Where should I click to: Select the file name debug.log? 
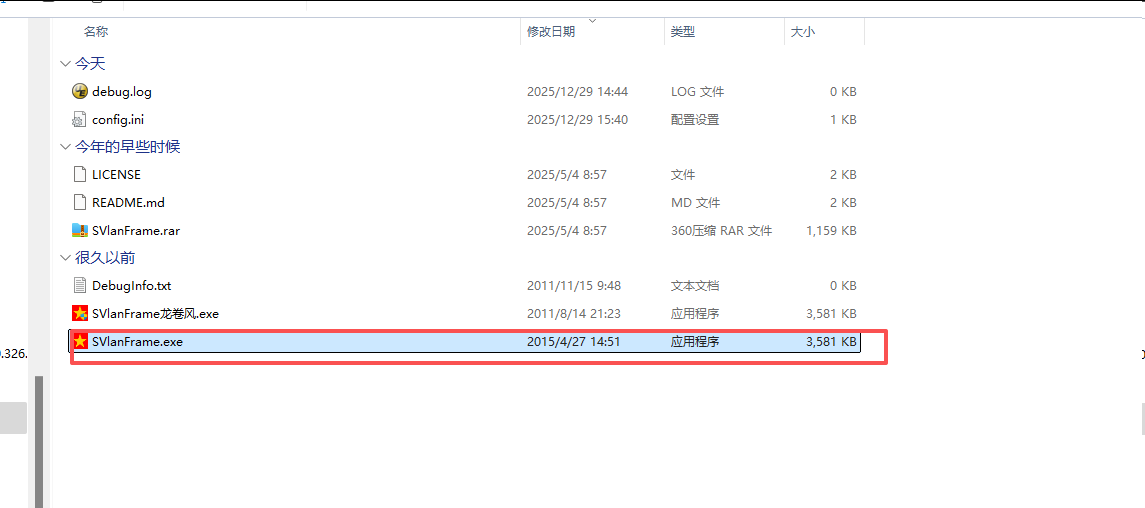121,92
